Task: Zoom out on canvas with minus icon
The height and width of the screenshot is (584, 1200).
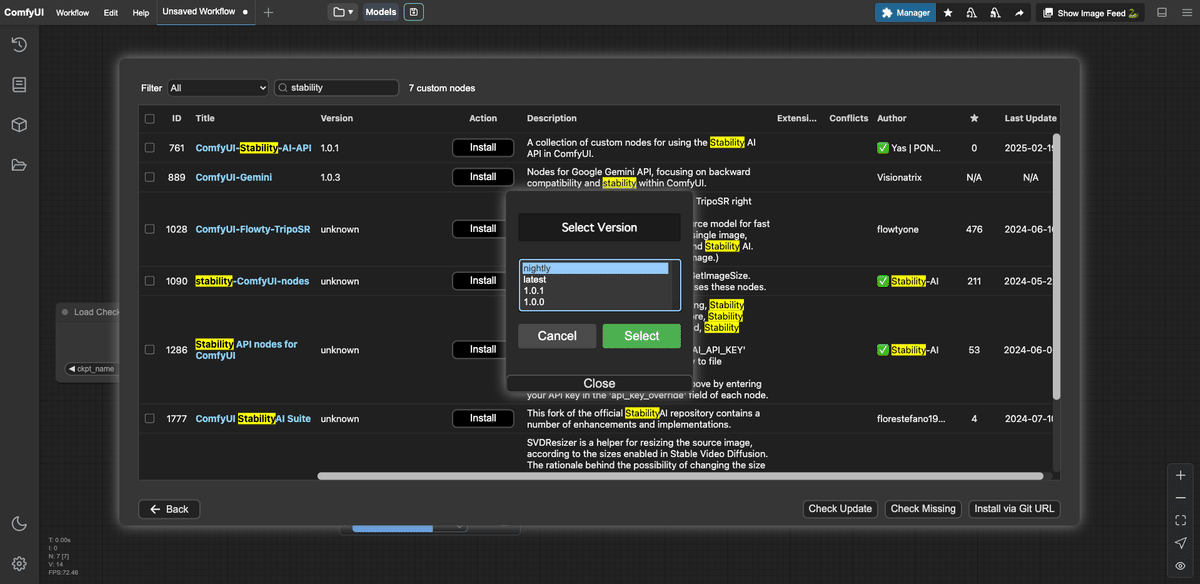Action: [x=1181, y=498]
